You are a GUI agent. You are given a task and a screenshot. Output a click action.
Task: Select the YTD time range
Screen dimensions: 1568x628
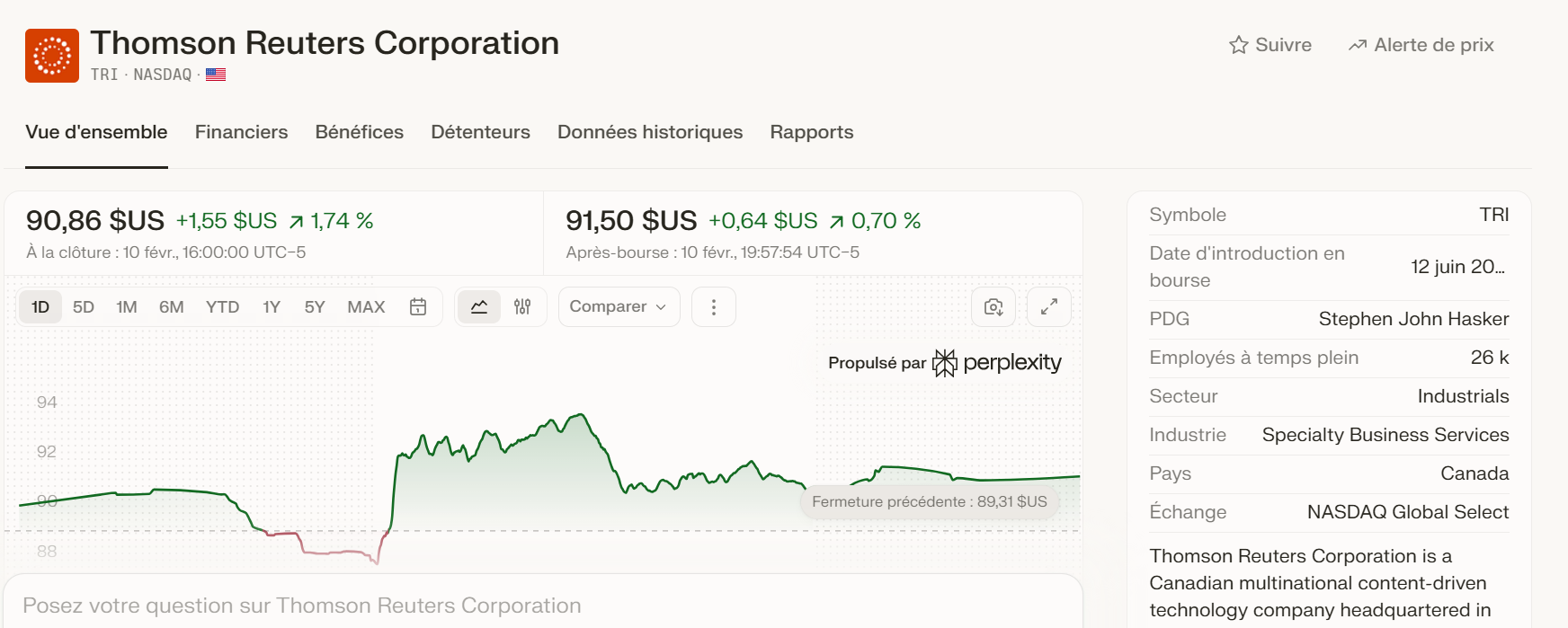coord(222,306)
